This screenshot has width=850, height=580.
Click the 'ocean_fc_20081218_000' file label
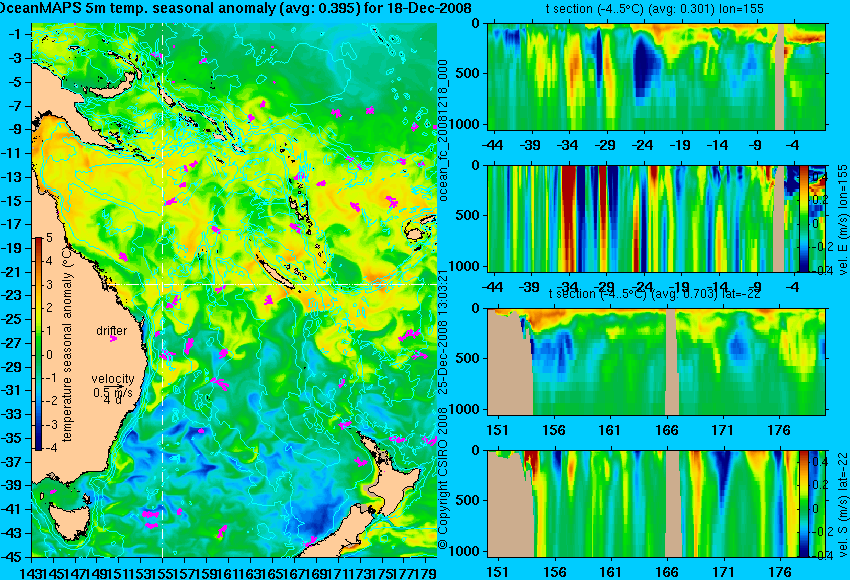click(443, 131)
